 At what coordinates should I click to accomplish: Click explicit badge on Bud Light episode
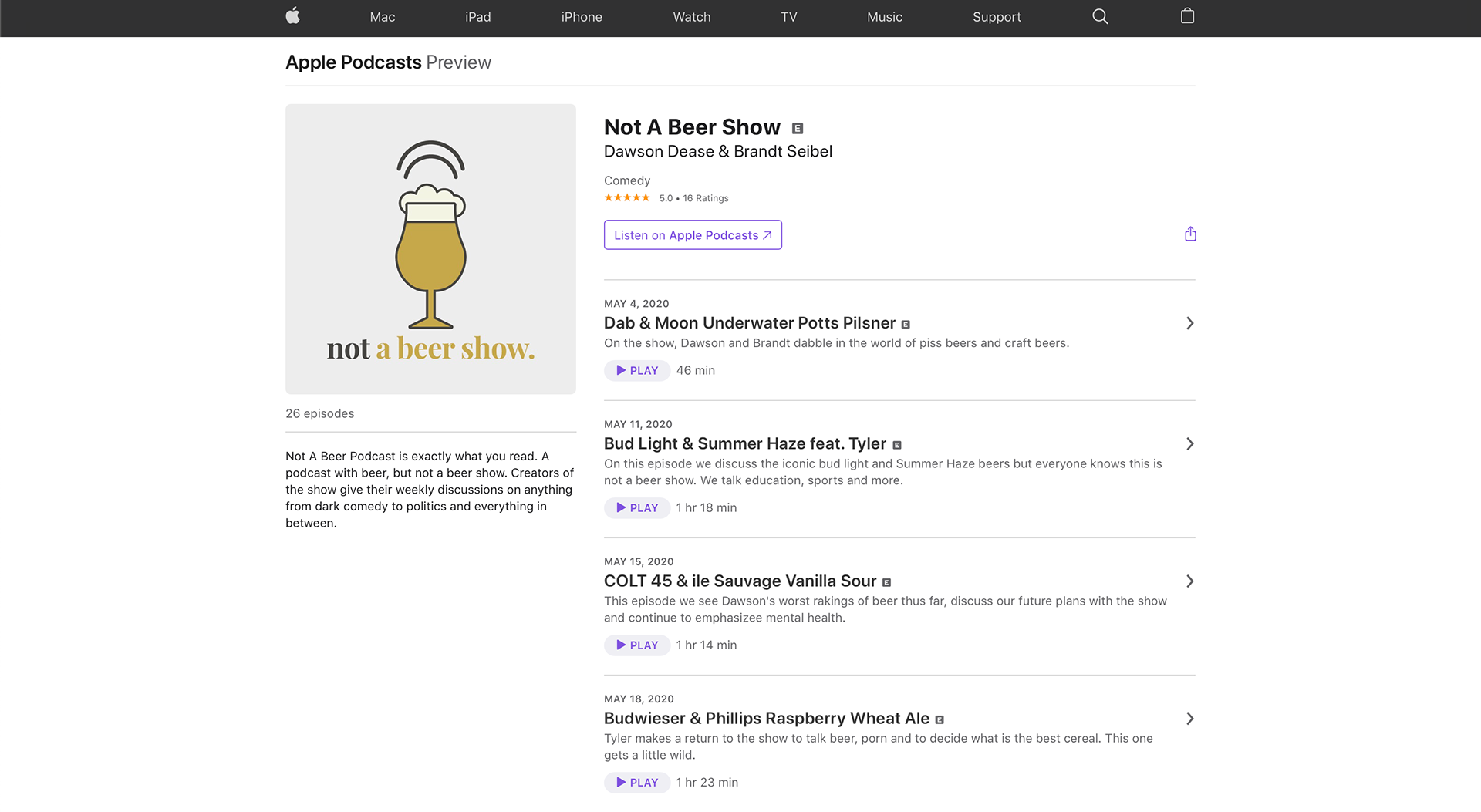(x=897, y=445)
